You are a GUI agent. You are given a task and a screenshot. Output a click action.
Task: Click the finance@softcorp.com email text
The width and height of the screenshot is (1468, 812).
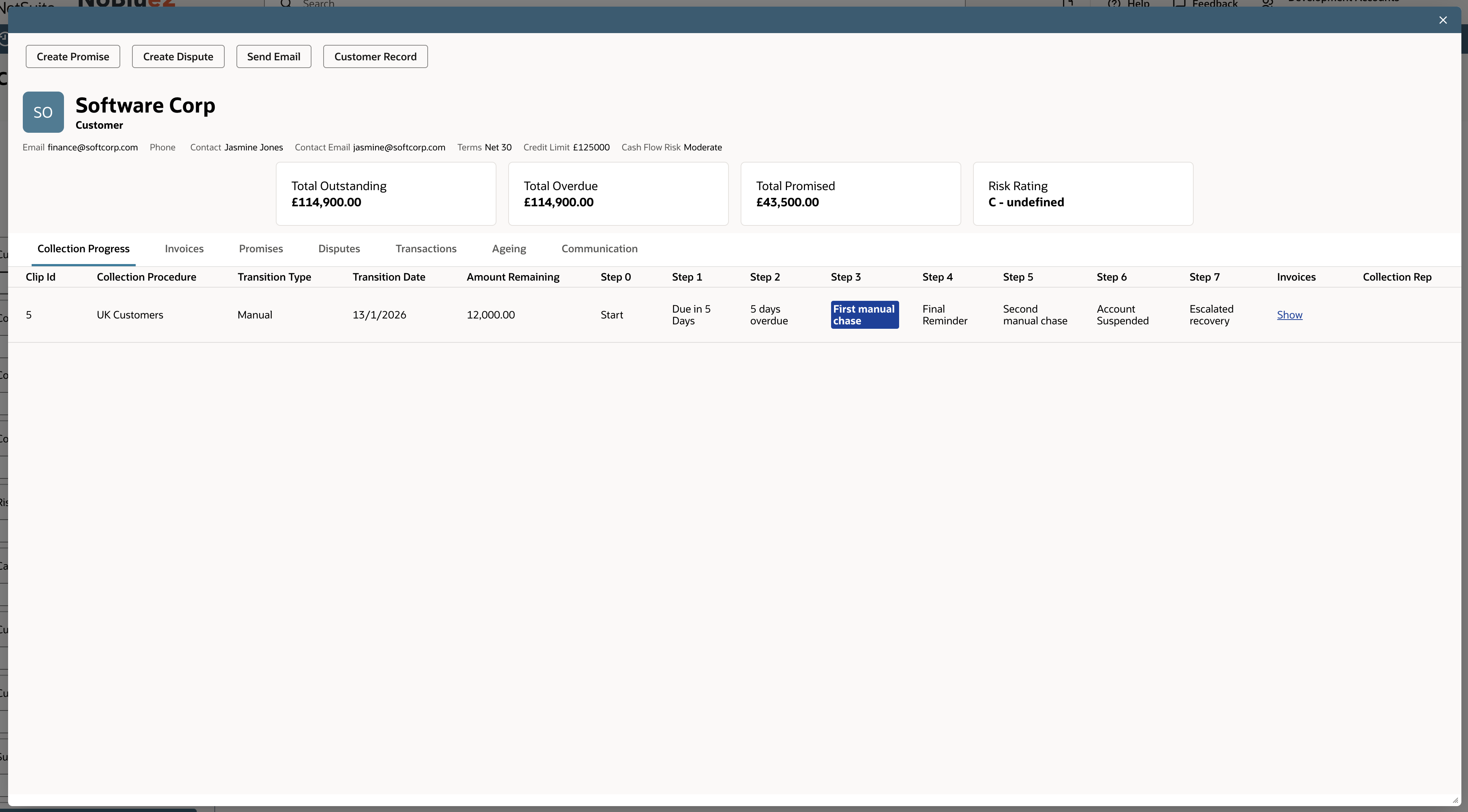pyautogui.click(x=93, y=147)
